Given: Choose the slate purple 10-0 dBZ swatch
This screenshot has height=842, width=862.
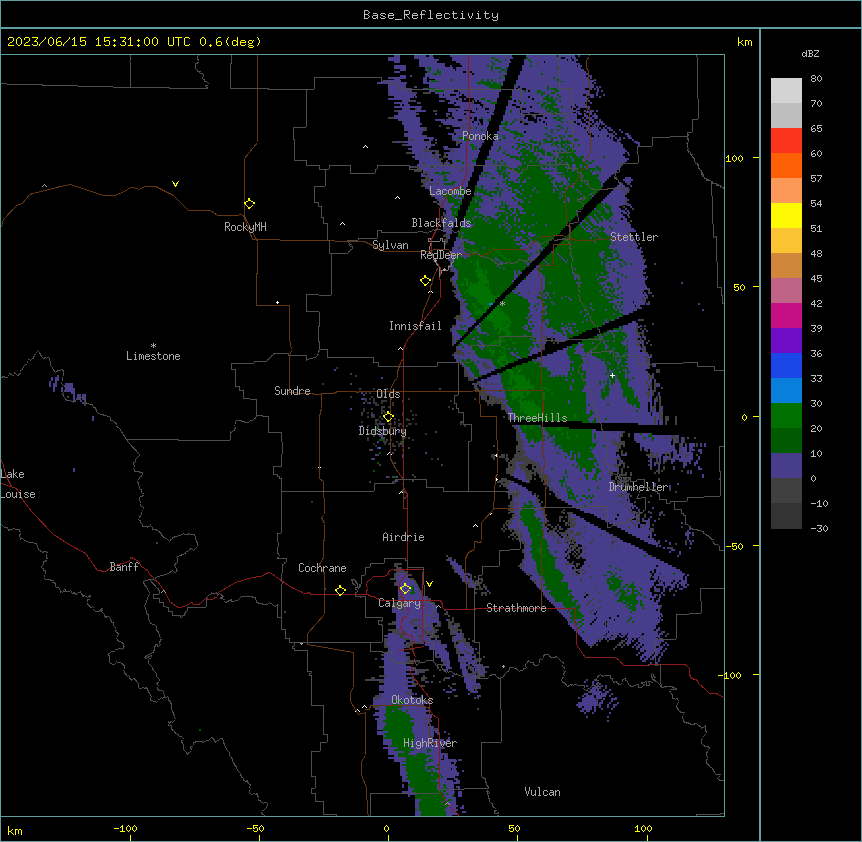Looking at the screenshot, I should coord(786,466).
